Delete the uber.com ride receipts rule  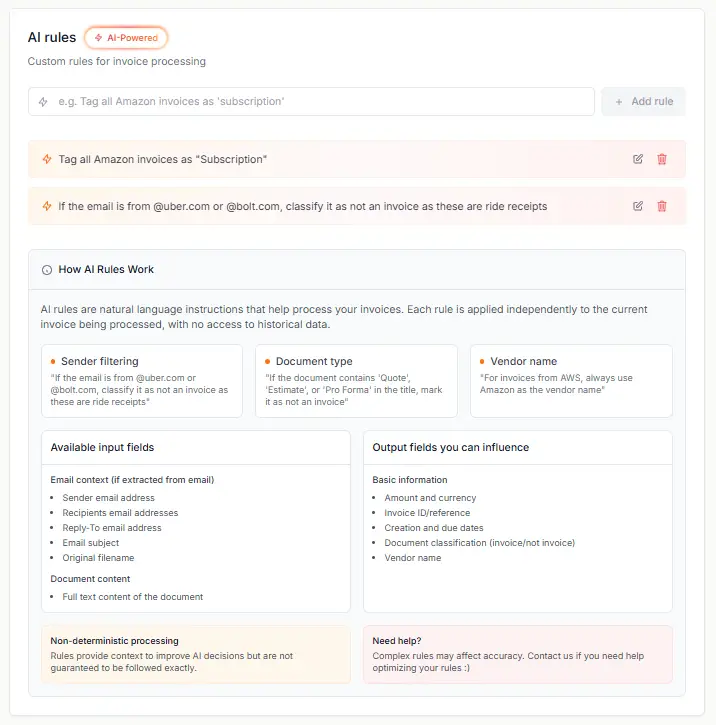(x=662, y=206)
